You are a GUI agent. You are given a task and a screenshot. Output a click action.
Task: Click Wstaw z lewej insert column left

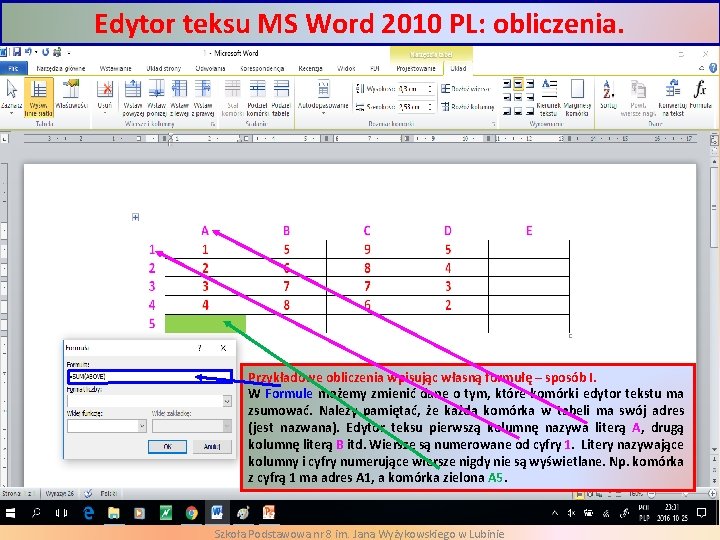click(x=179, y=97)
